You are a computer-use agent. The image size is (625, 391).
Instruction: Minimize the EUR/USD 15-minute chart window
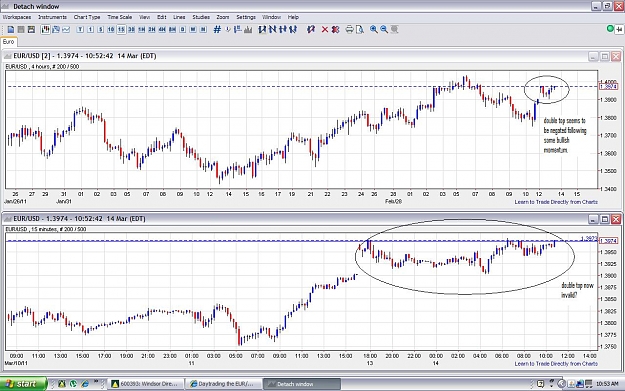(x=594, y=219)
